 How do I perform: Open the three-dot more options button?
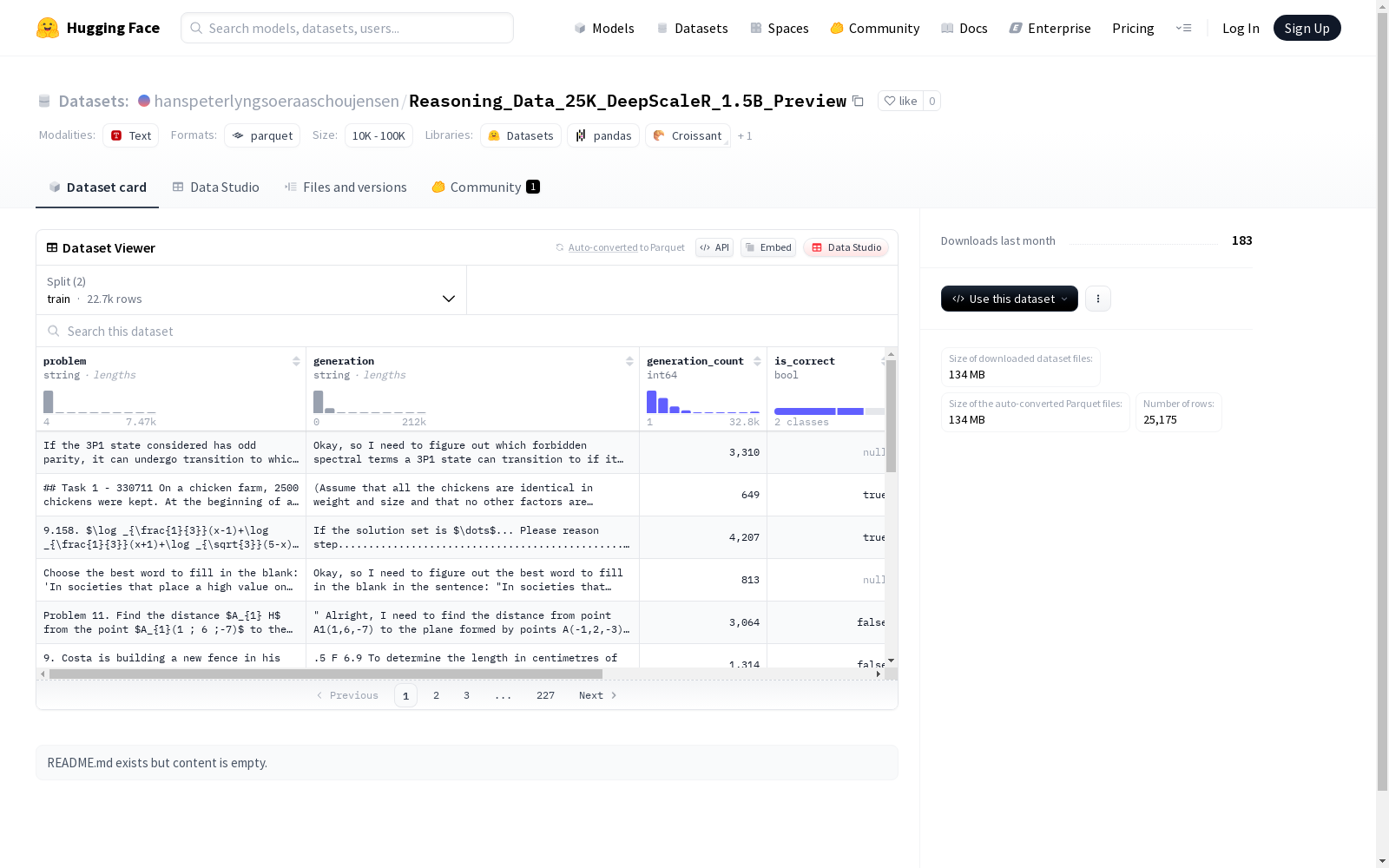click(1097, 299)
